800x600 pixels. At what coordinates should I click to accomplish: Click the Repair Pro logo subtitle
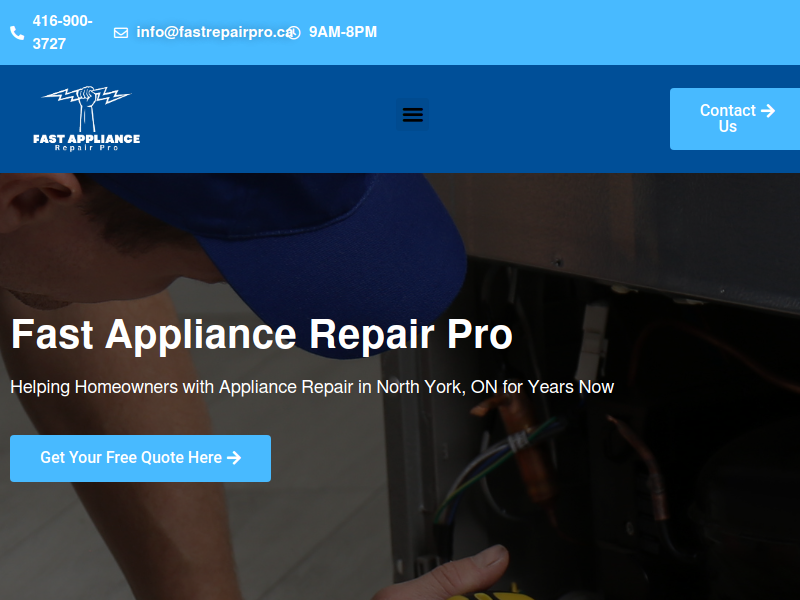click(87, 148)
